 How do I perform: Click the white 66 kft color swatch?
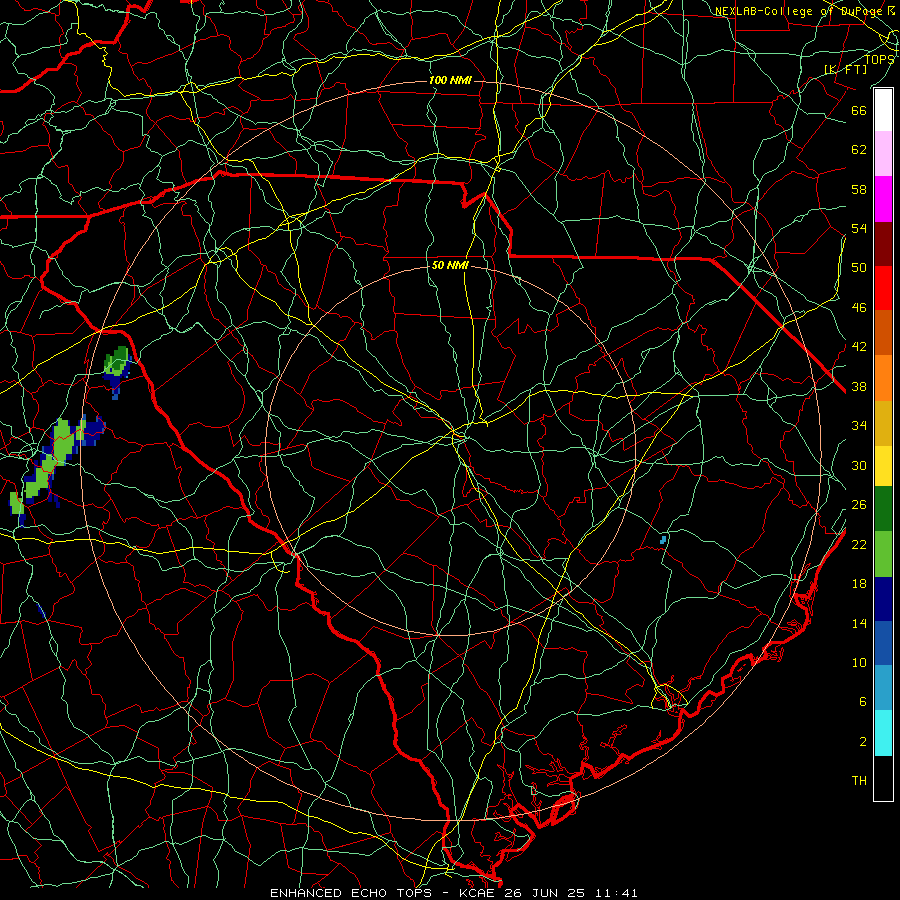pos(883,110)
